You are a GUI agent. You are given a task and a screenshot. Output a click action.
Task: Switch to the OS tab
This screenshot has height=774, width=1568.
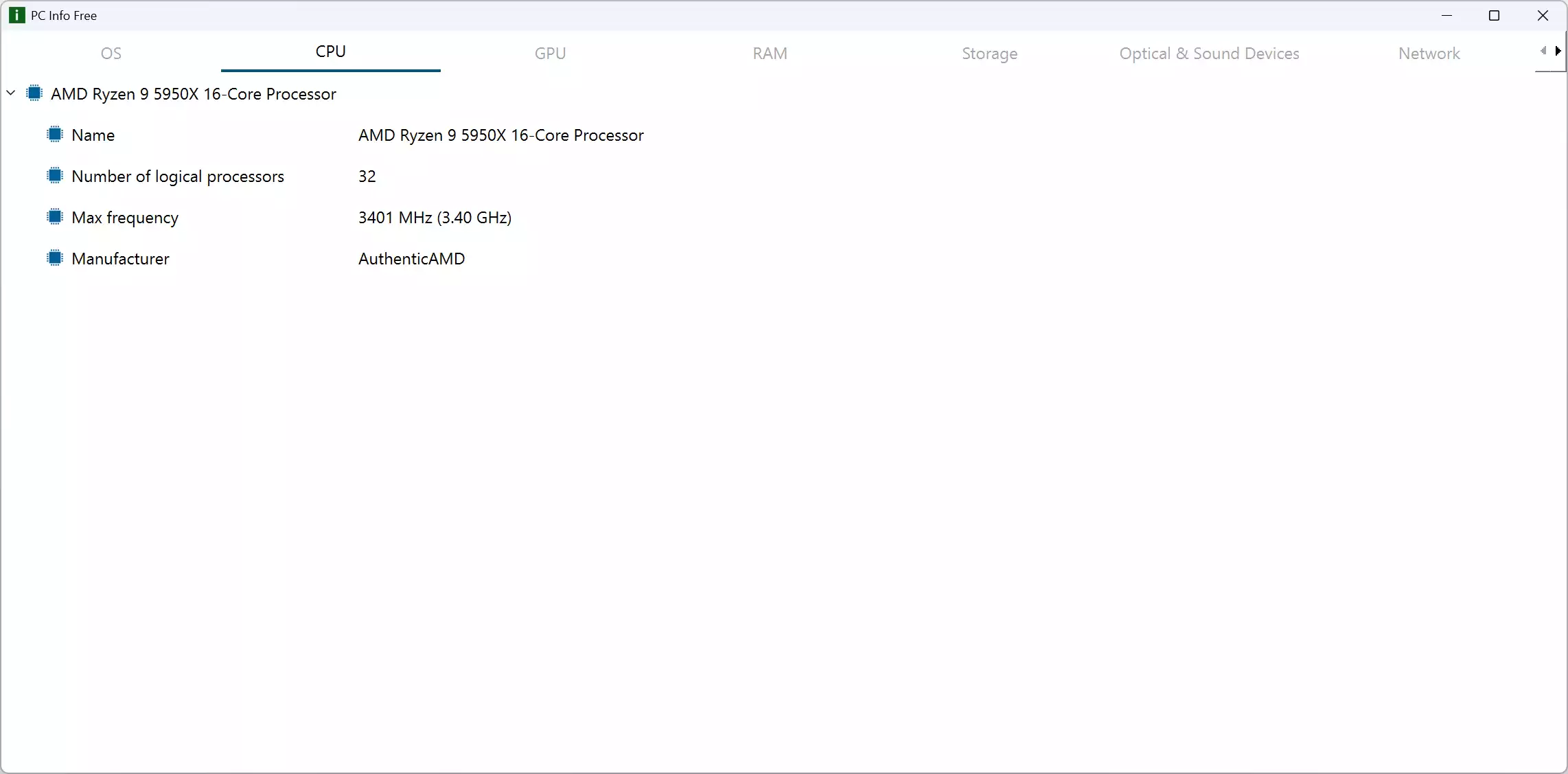[x=111, y=53]
